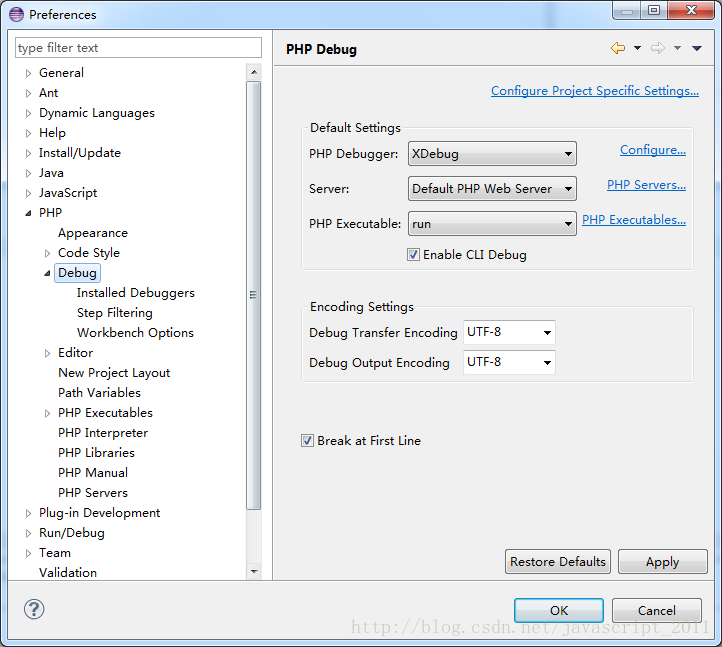Click the tree vertical scrollbar thumb
The image size is (722, 647).
(x=254, y=295)
